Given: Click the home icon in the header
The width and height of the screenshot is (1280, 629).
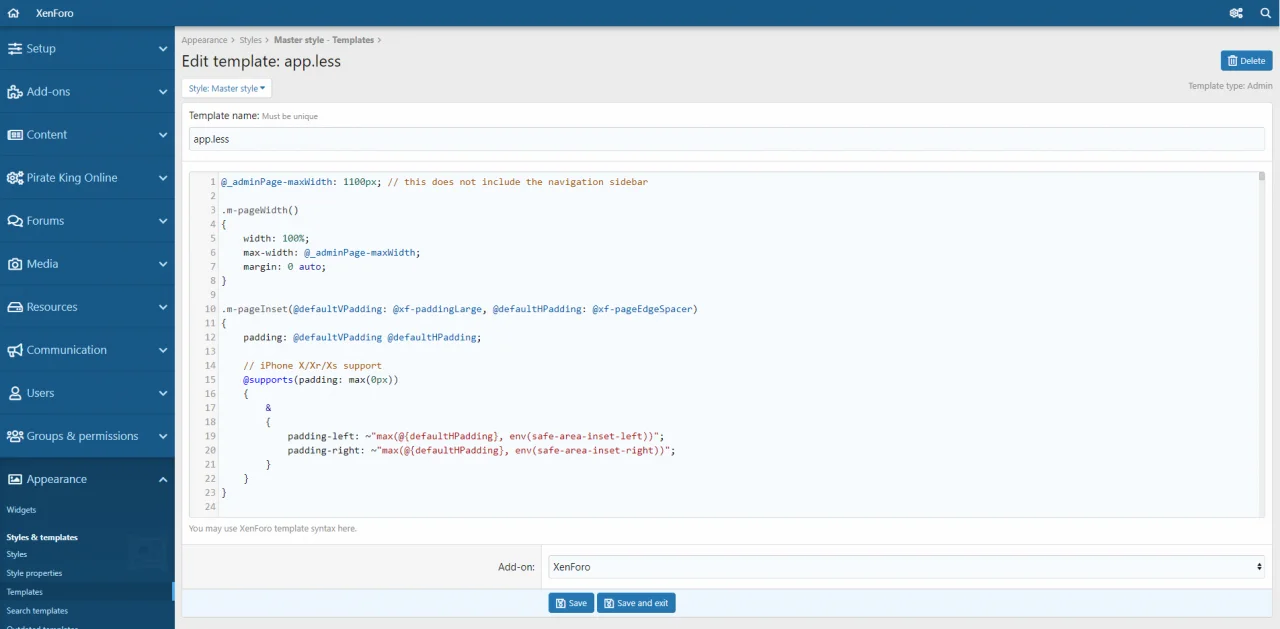Looking at the screenshot, I should click(13, 13).
